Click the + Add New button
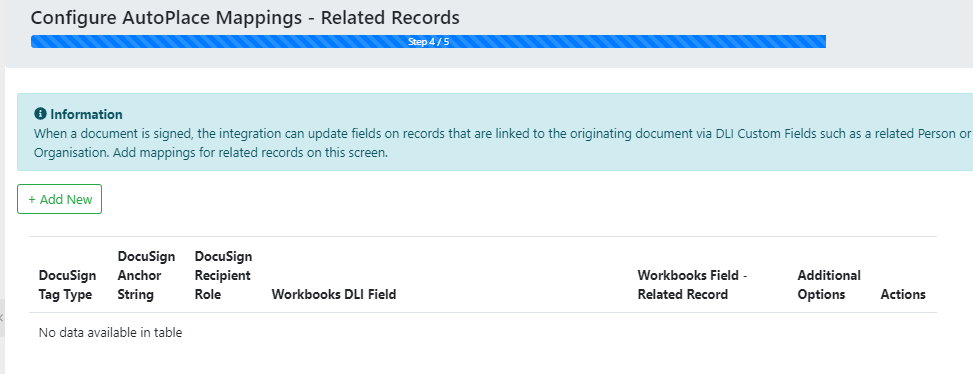The width and height of the screenshot is (973, 374). click(x=60, y=199)
